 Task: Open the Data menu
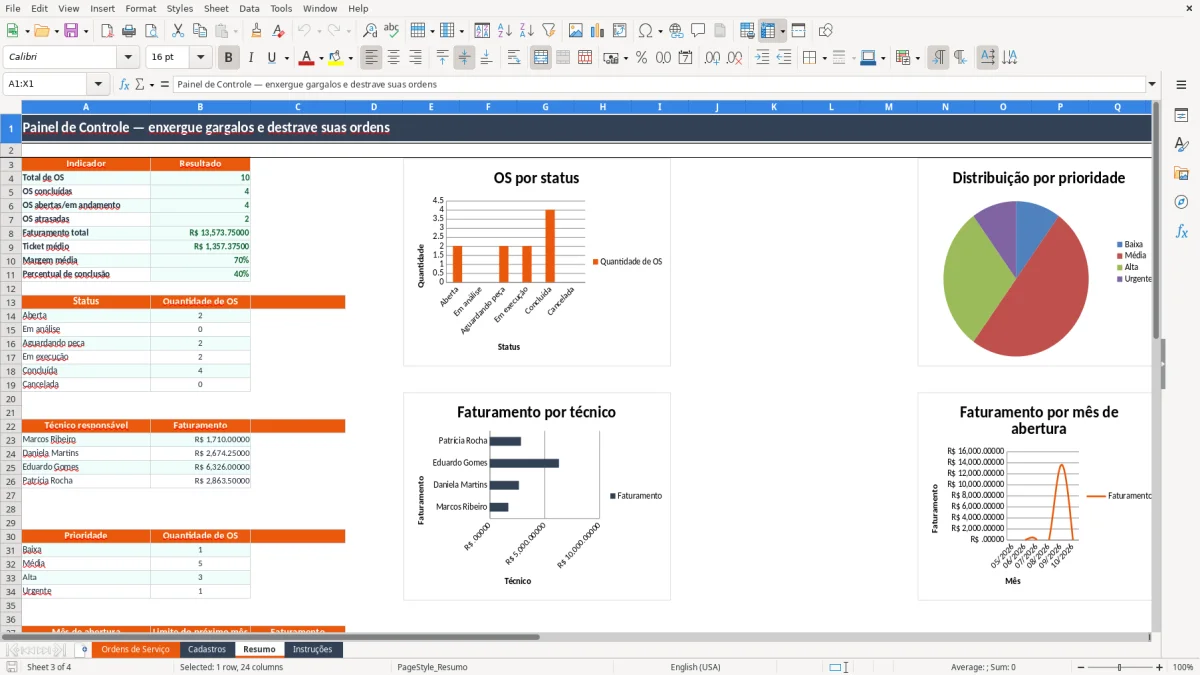coord(249,8)
